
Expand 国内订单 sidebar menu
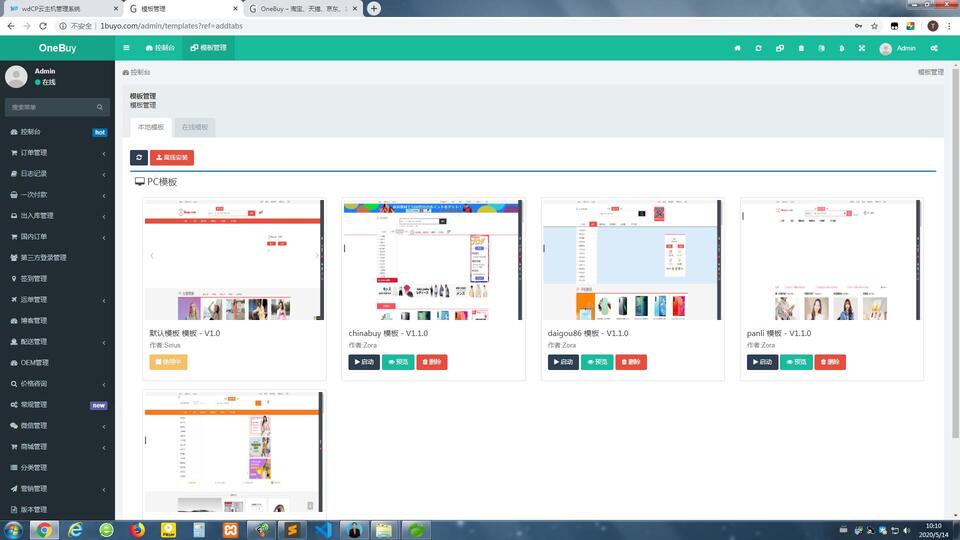pyautogui.click(x=58, y=236)
